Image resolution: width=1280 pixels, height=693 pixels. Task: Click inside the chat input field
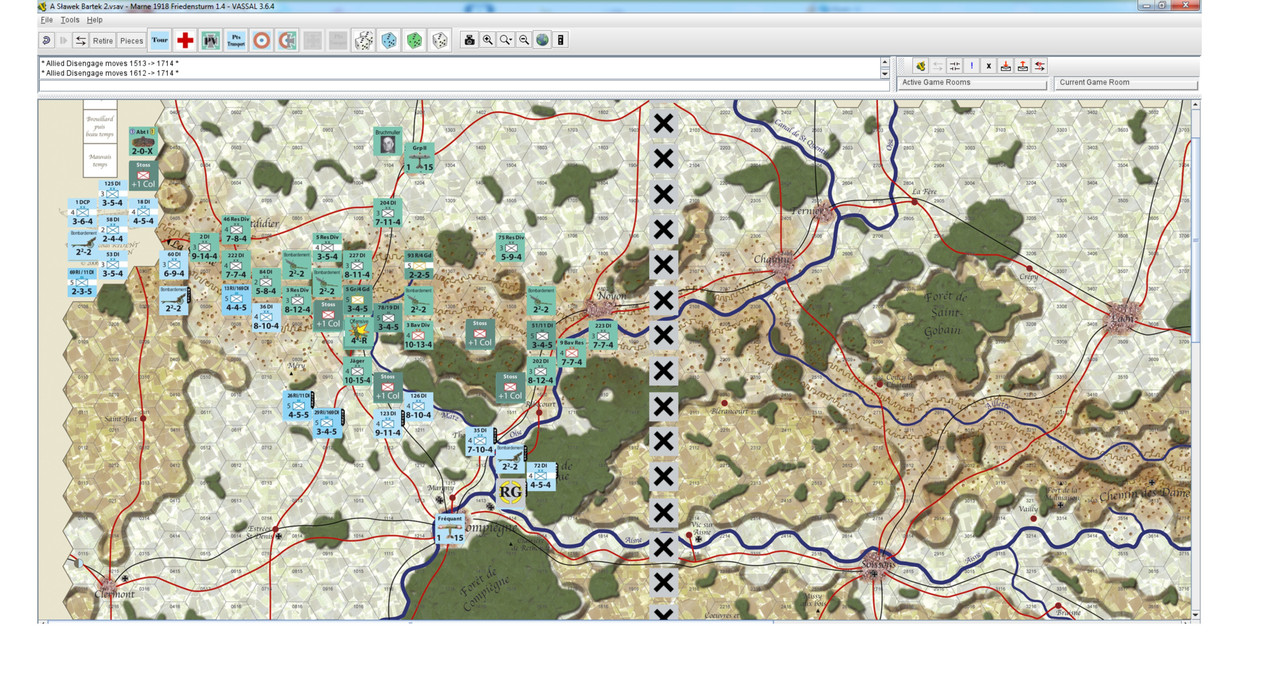click(464, 86)
